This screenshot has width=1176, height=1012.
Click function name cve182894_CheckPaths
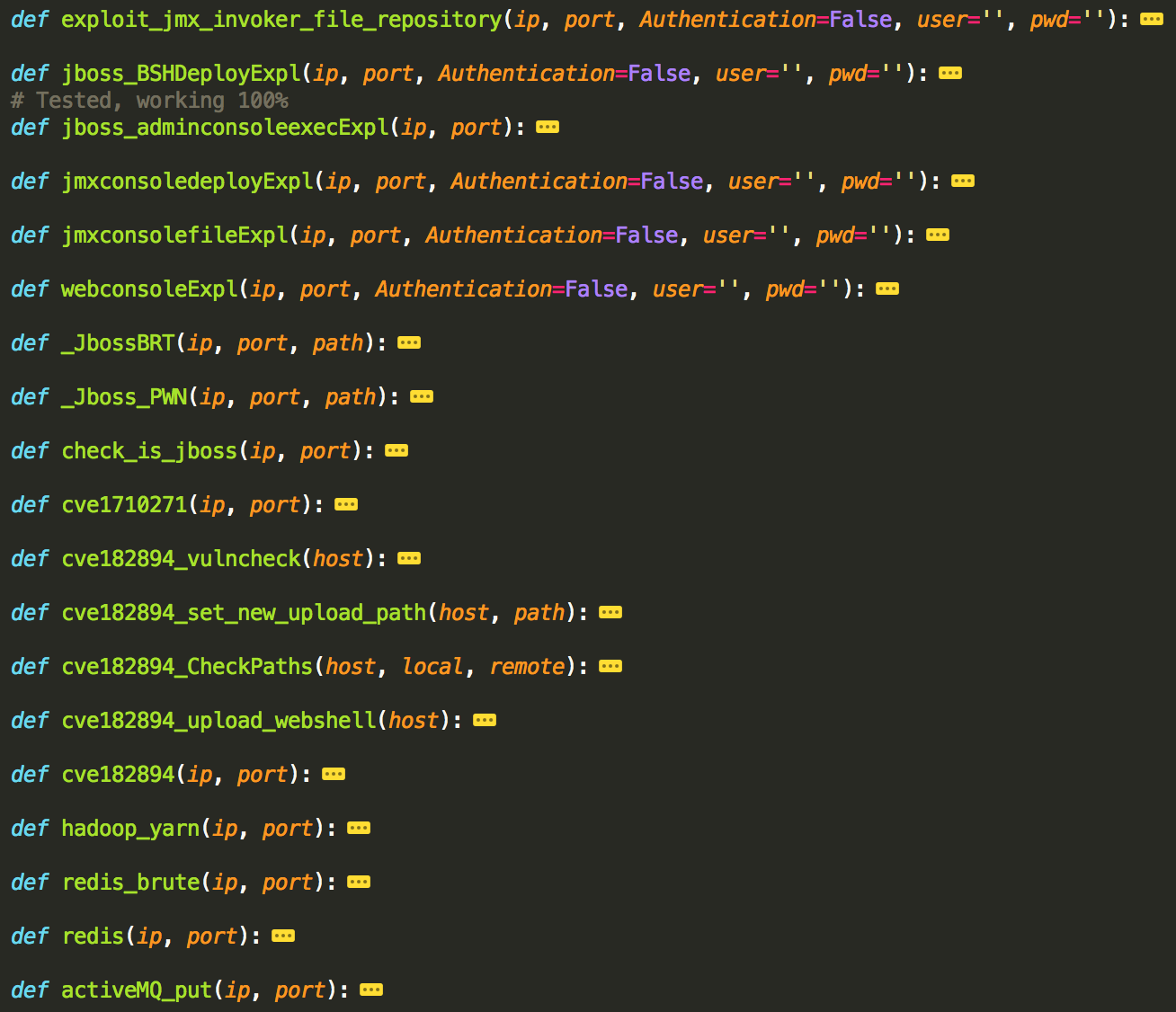pos(187,667)
